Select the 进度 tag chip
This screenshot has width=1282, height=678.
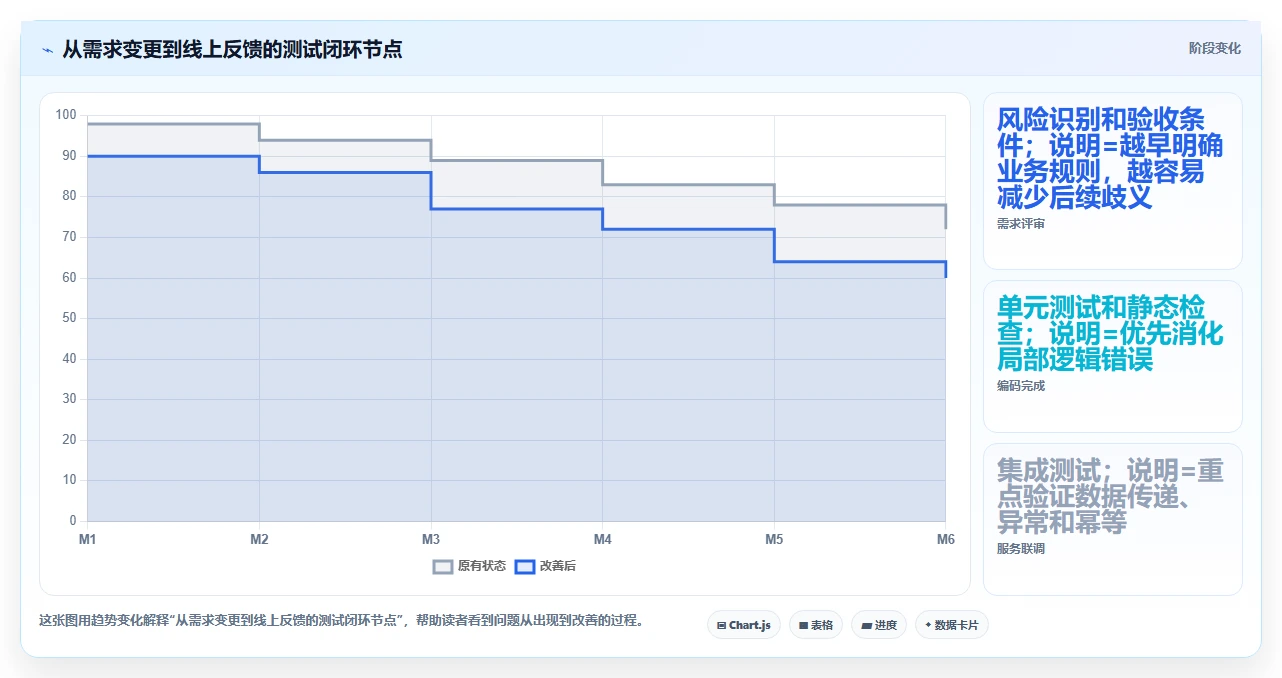879,625
